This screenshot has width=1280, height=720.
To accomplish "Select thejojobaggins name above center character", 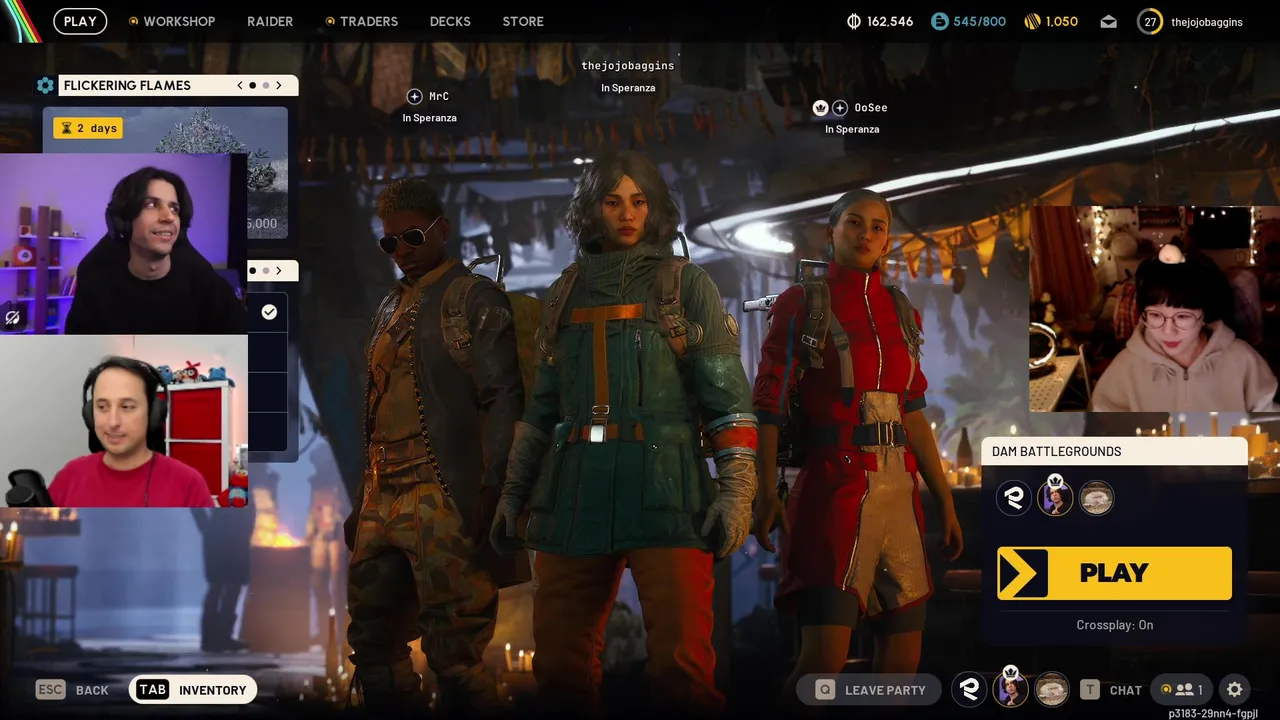I will click(x=628, y=65).
